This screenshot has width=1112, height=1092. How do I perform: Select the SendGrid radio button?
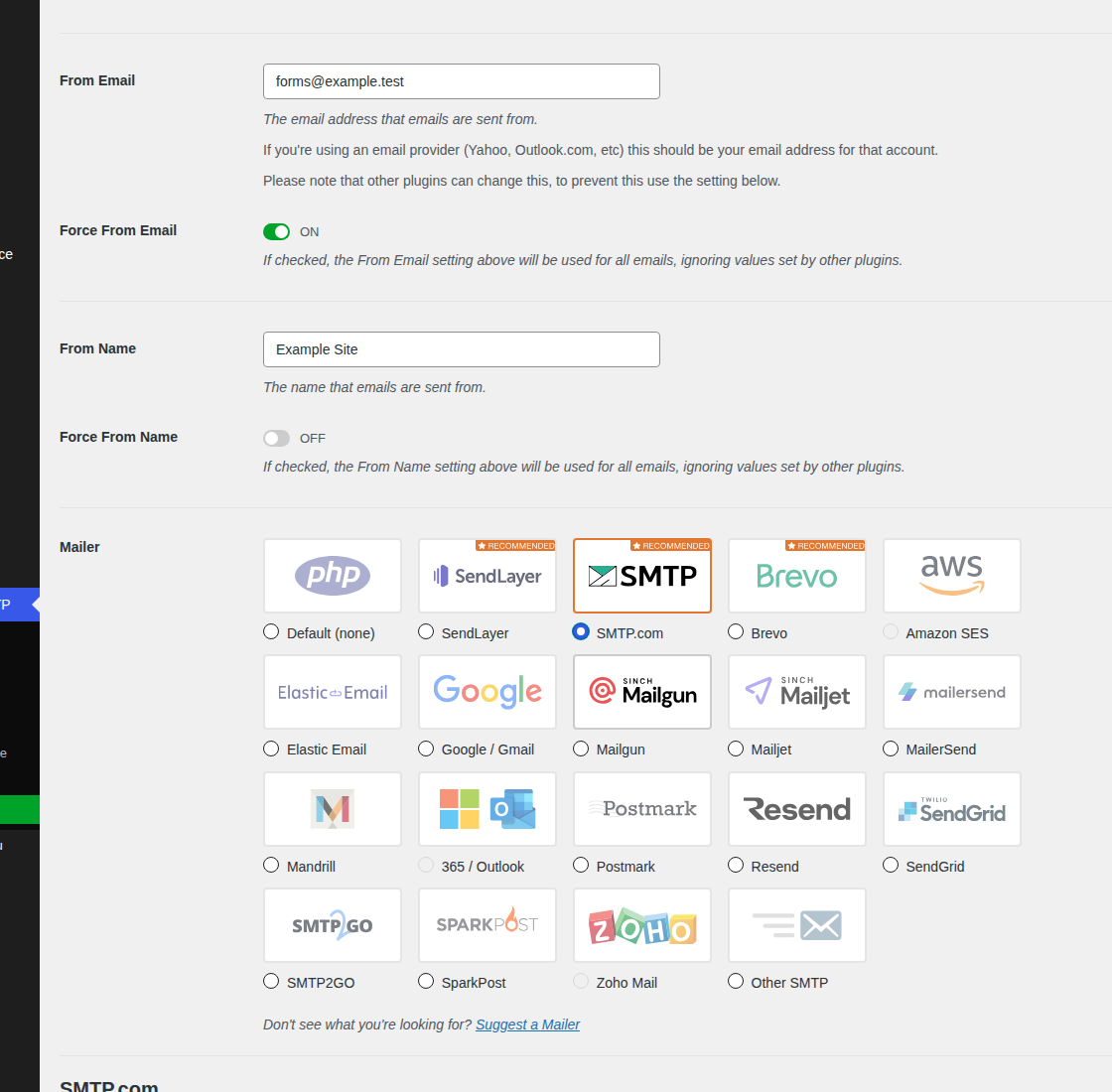891,865
